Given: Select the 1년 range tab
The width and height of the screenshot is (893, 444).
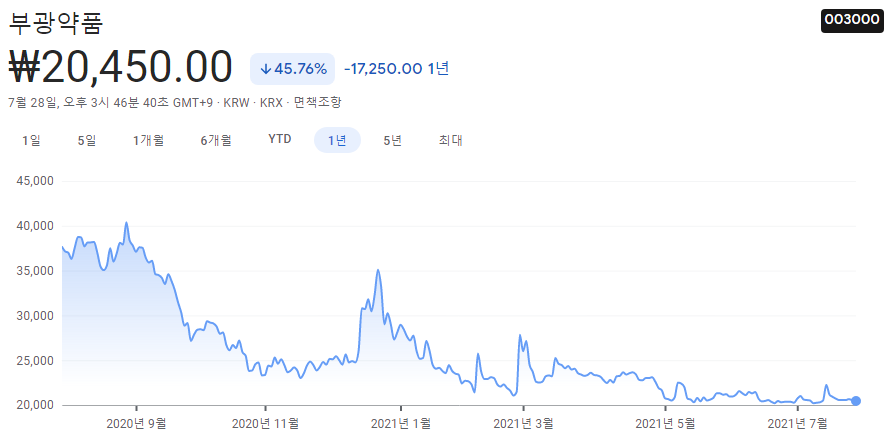Looking at the screenshot, I should (337, 140).
